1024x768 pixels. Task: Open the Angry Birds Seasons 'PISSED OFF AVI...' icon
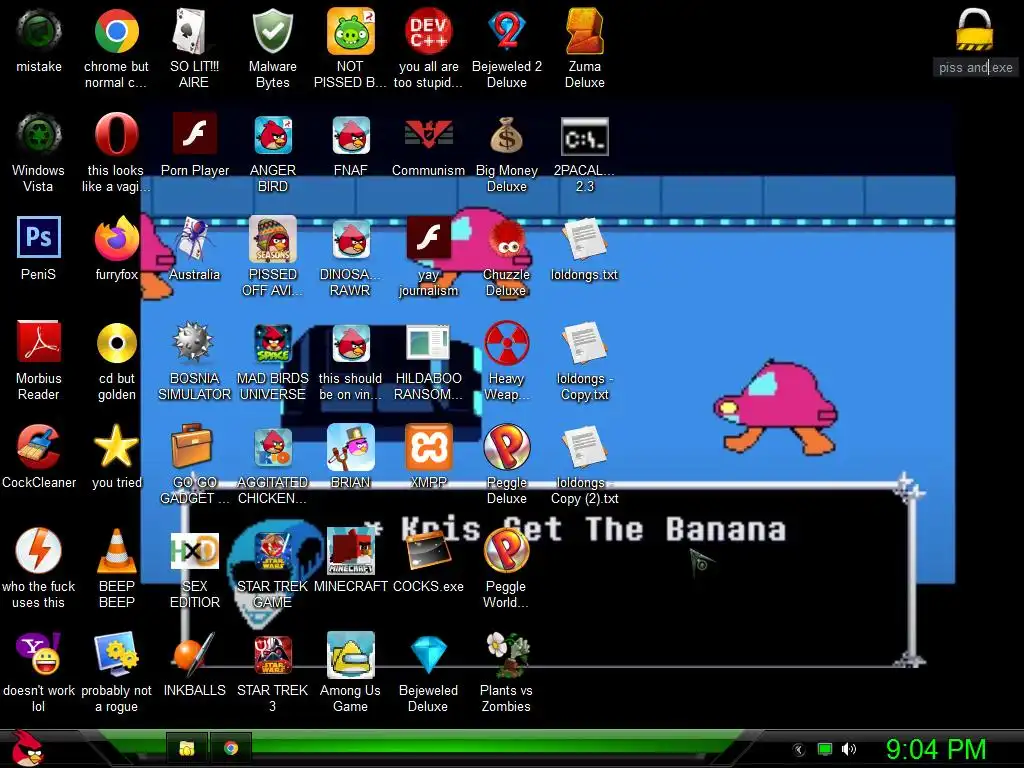pyautogui.click(x=272, y=239)
